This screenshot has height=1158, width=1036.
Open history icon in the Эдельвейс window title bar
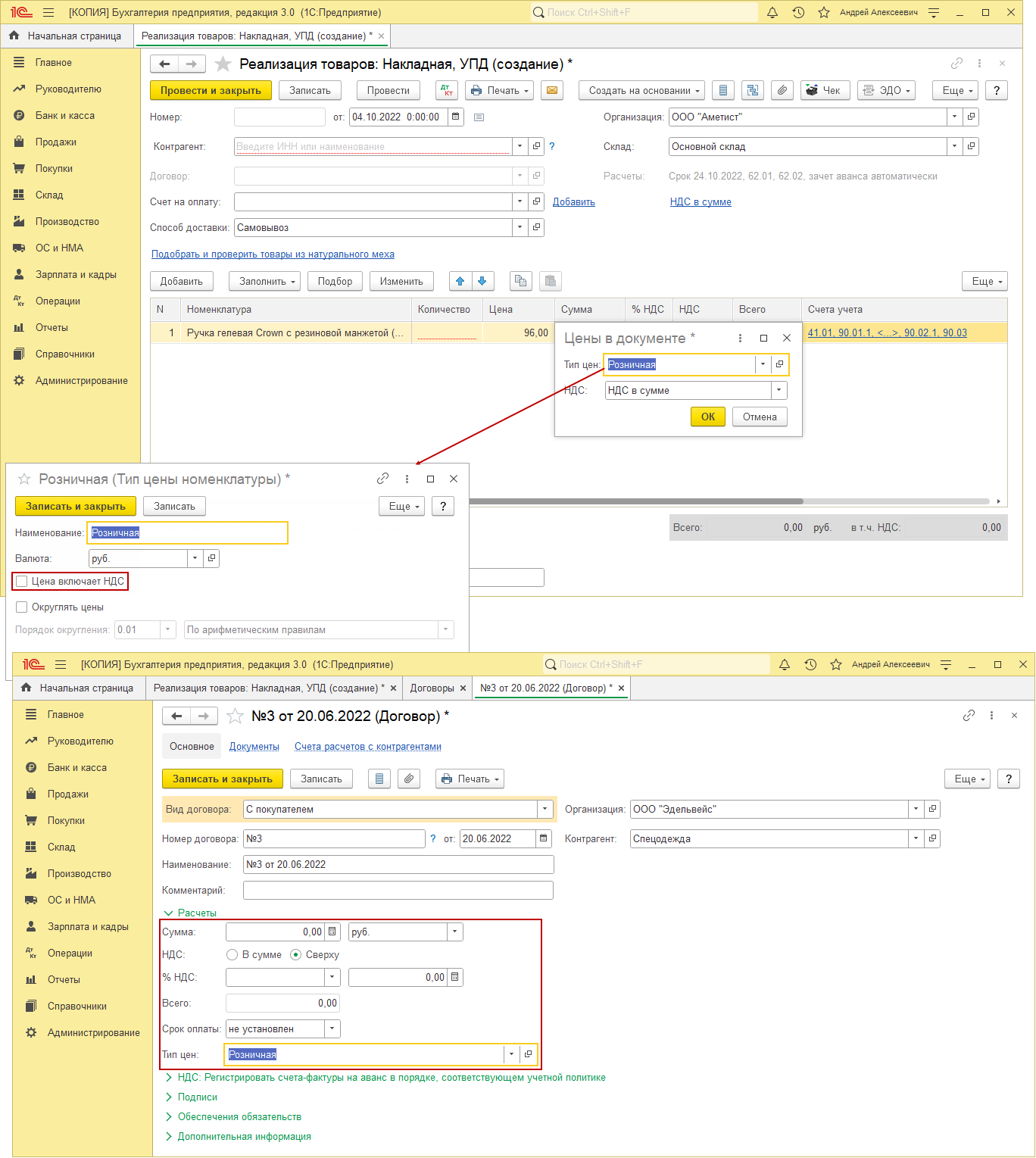click(810, 664)
